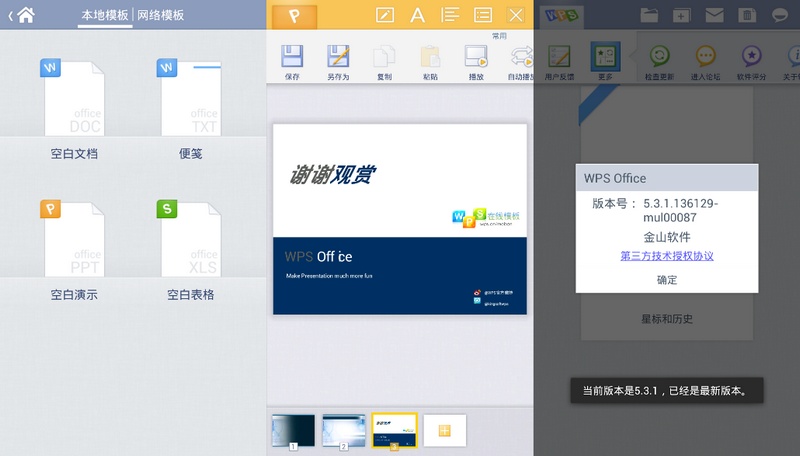Image resolution: width=800 pixels, height=456 pixels.
Task: Open 进入论坛 forum icon
Action: click(705, 62)
